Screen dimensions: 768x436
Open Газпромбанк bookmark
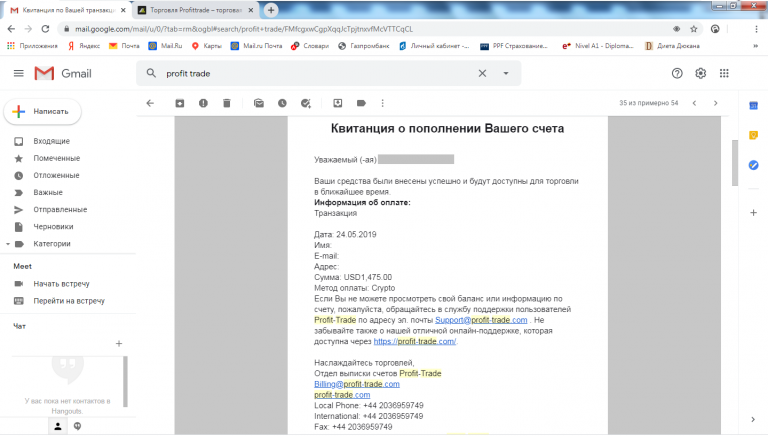click(x=363, y=46)
